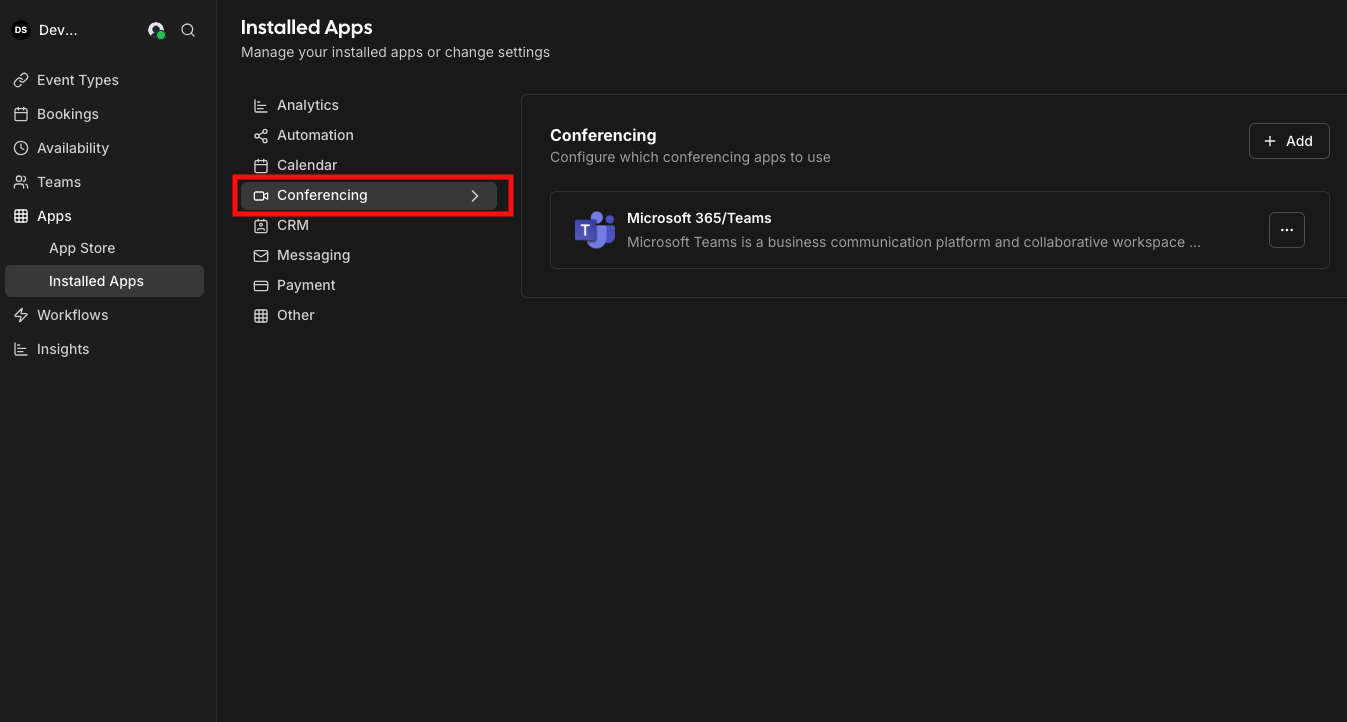Select the Analytics category
The width and height of the screenshot is (1347, 722).
coord(307,105)
